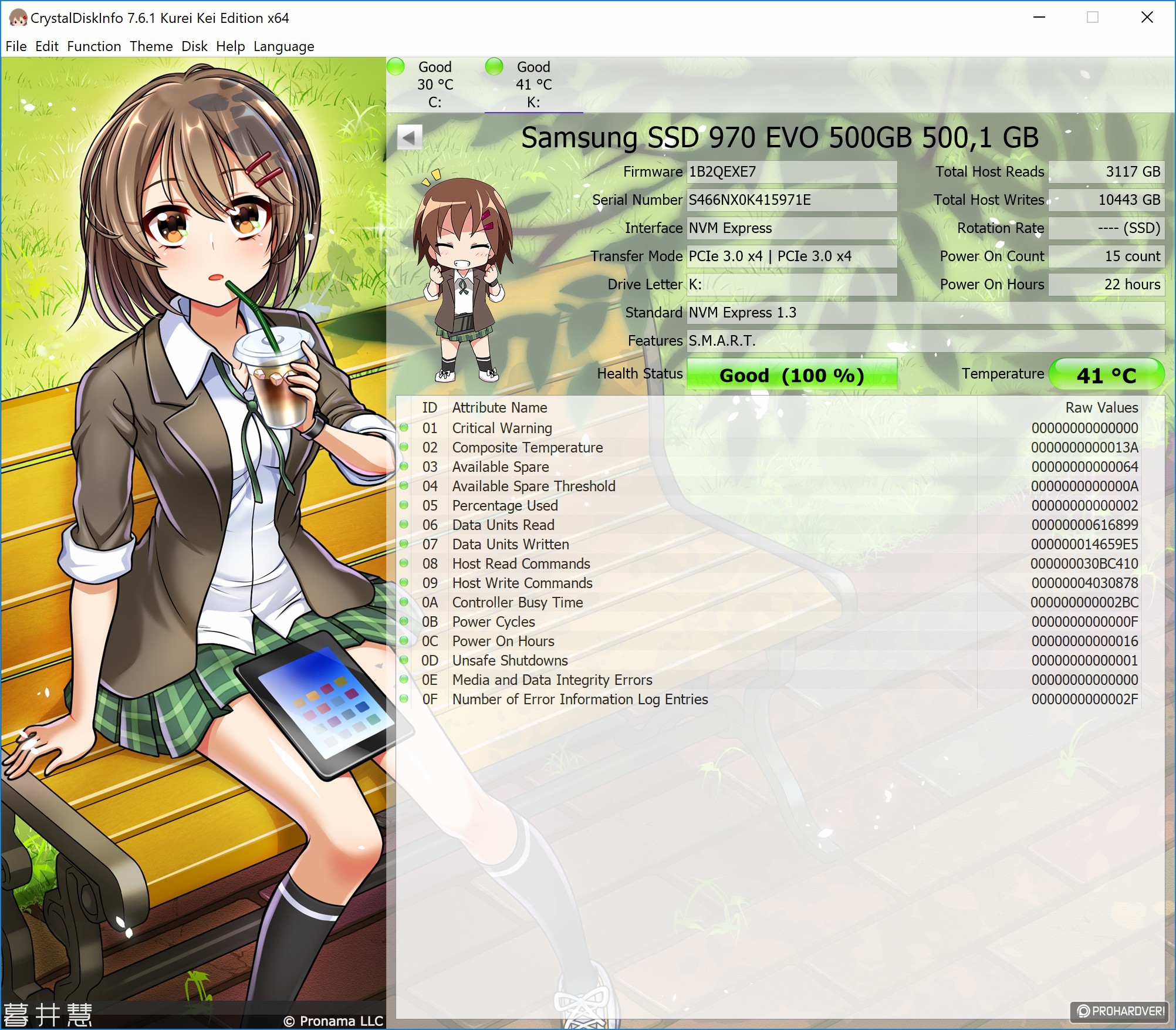Click the Samsung SSD 970 EVO 500GB title

click(780, 137)
